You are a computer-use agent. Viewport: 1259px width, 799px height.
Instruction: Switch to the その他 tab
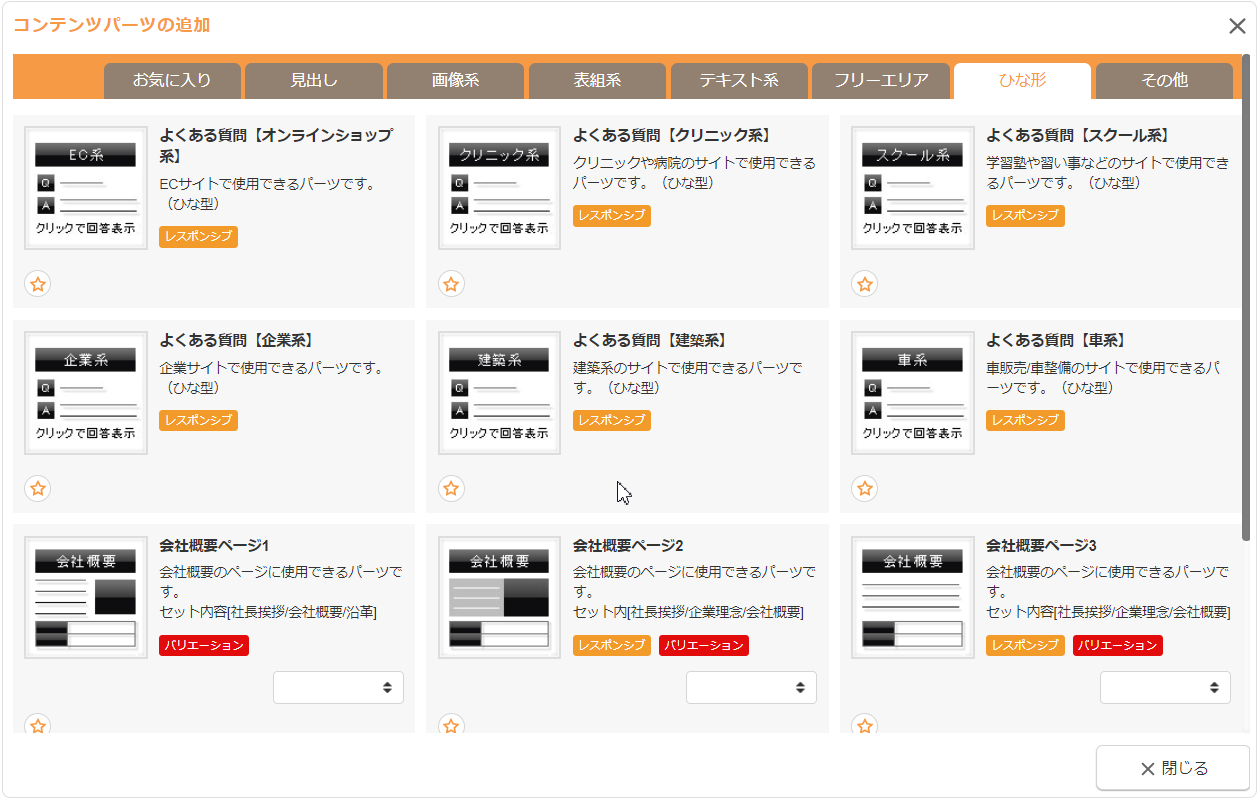click(1164, 81)
